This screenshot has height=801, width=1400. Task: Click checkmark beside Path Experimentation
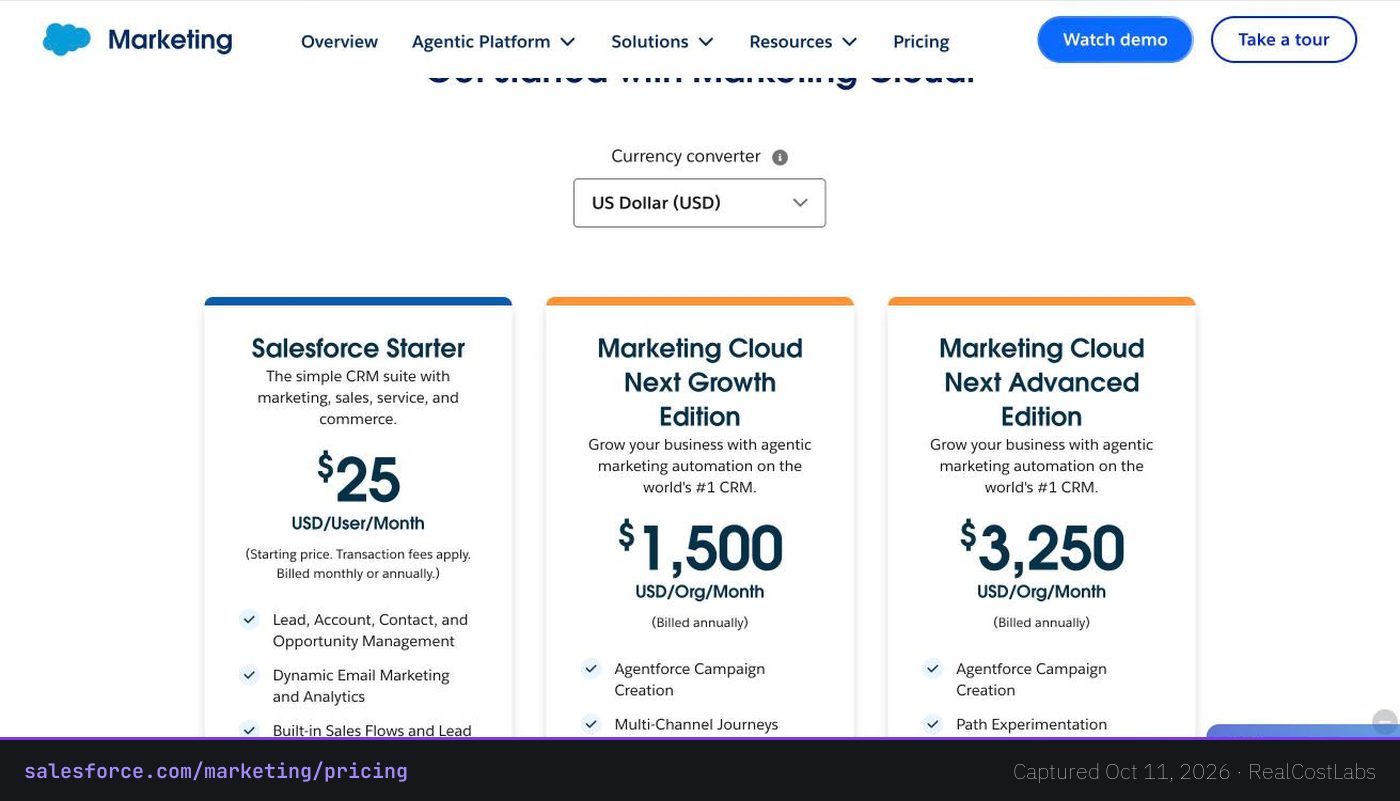click(x=933, y=724)
